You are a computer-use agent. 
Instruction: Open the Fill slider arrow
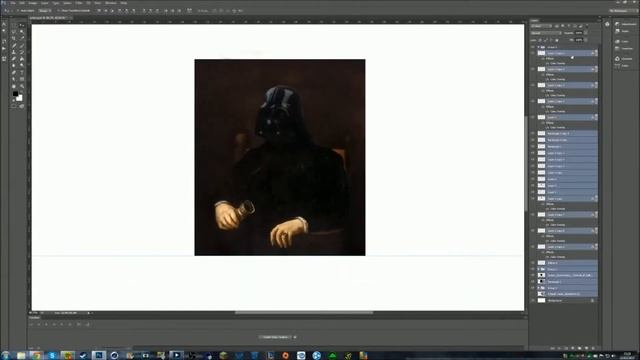pos(586,40)
